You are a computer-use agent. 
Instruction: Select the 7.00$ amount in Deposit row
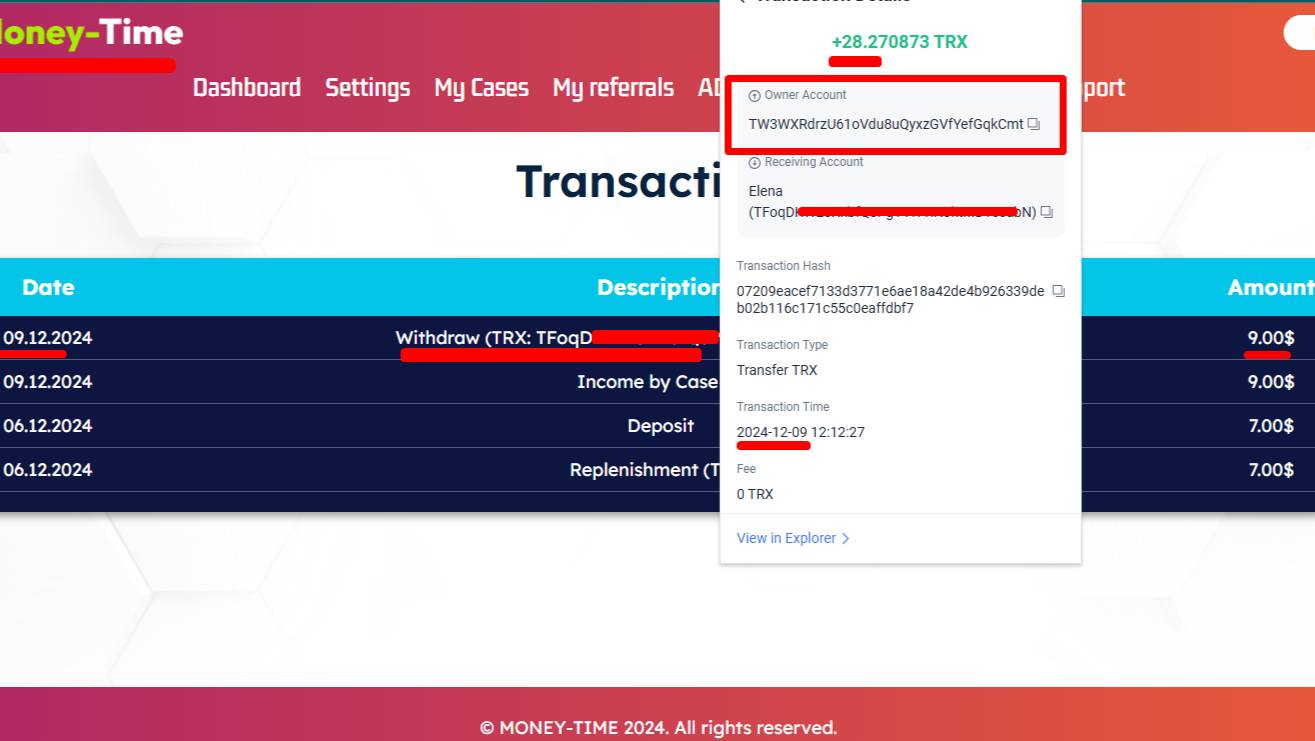(1271, 426)
